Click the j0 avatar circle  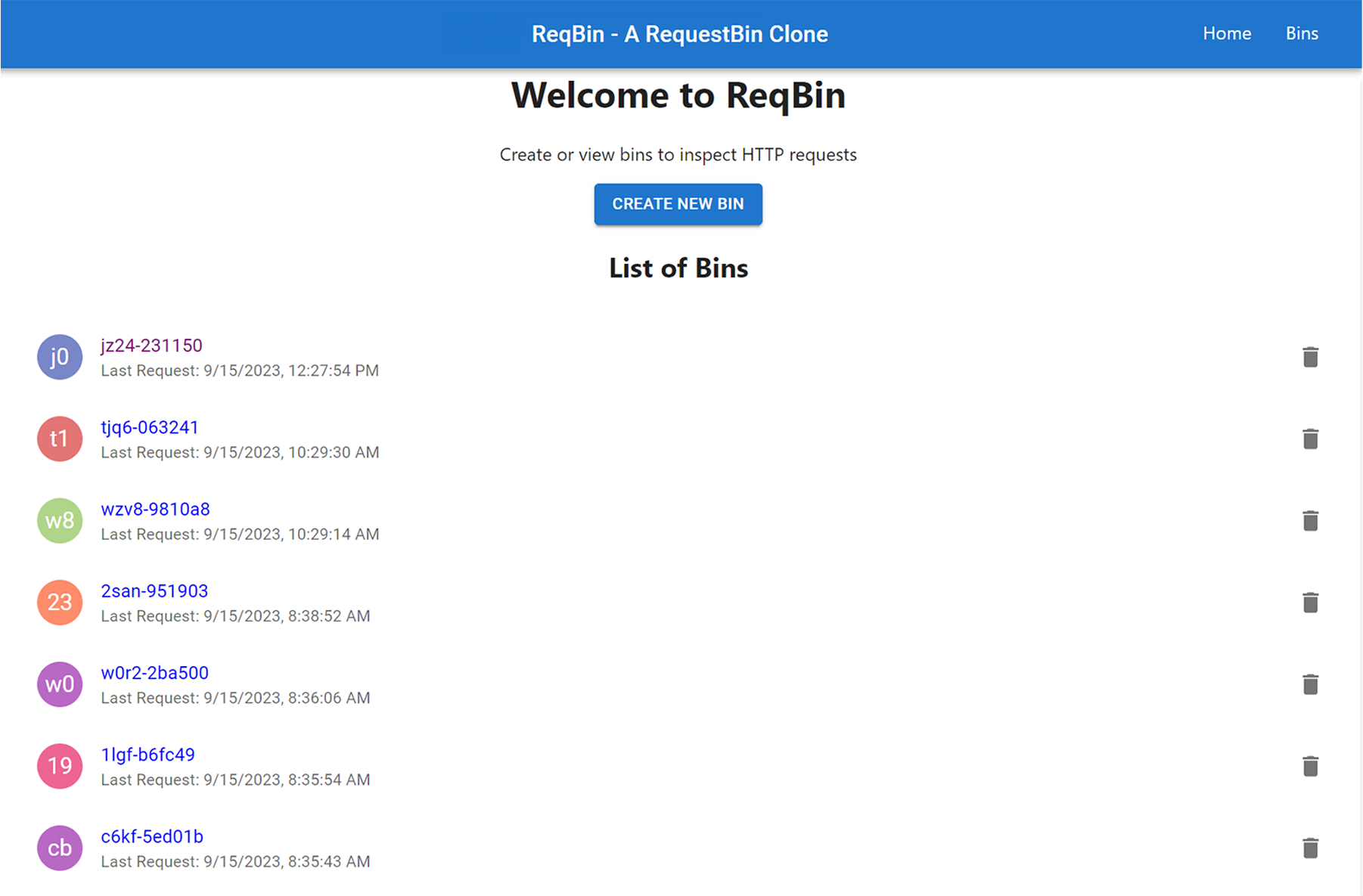(60, 357)
